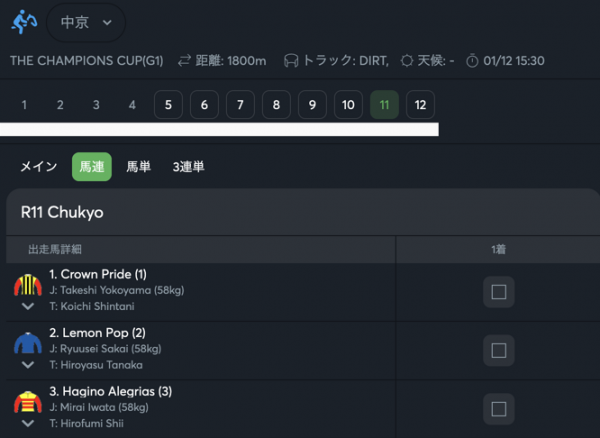This screenshot has width=600, height=438.
Task: Click Crown Pride's striped jockey silk icon
Action: pyautogui.click(x=28, y=285)
